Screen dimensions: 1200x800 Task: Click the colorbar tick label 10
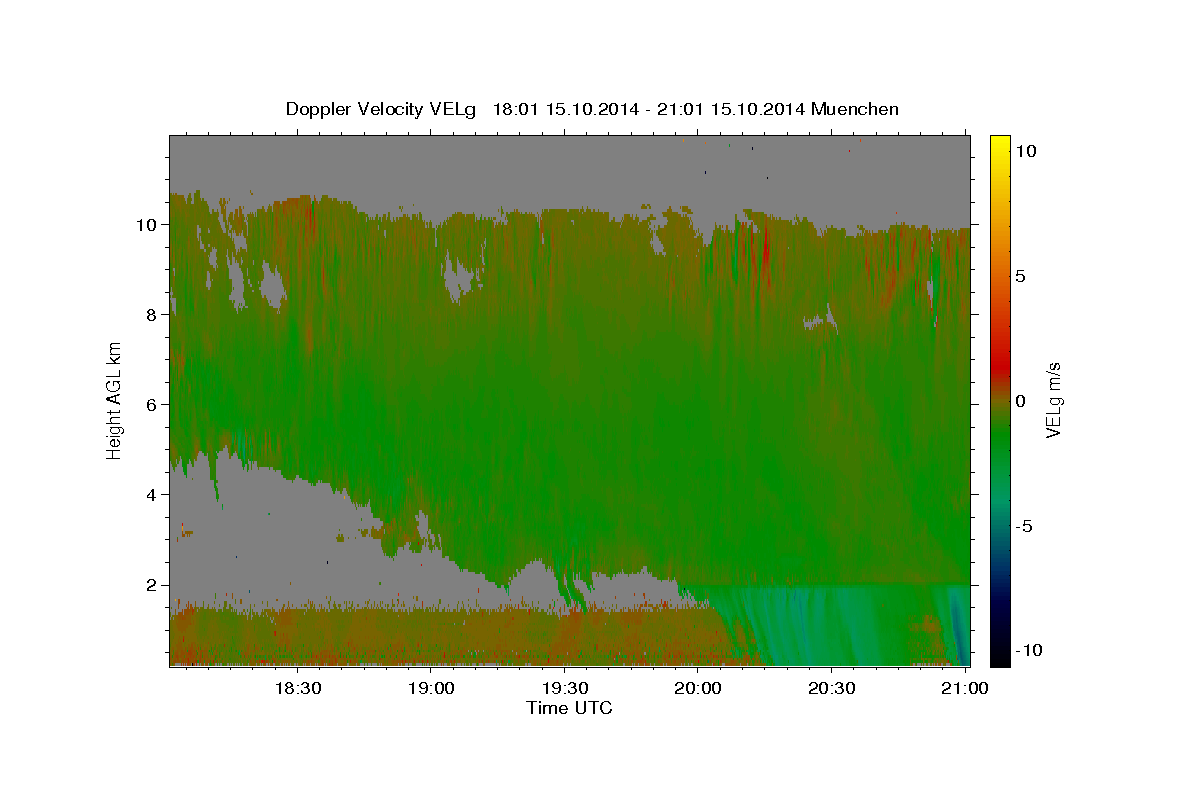[x=1025, y=151]
